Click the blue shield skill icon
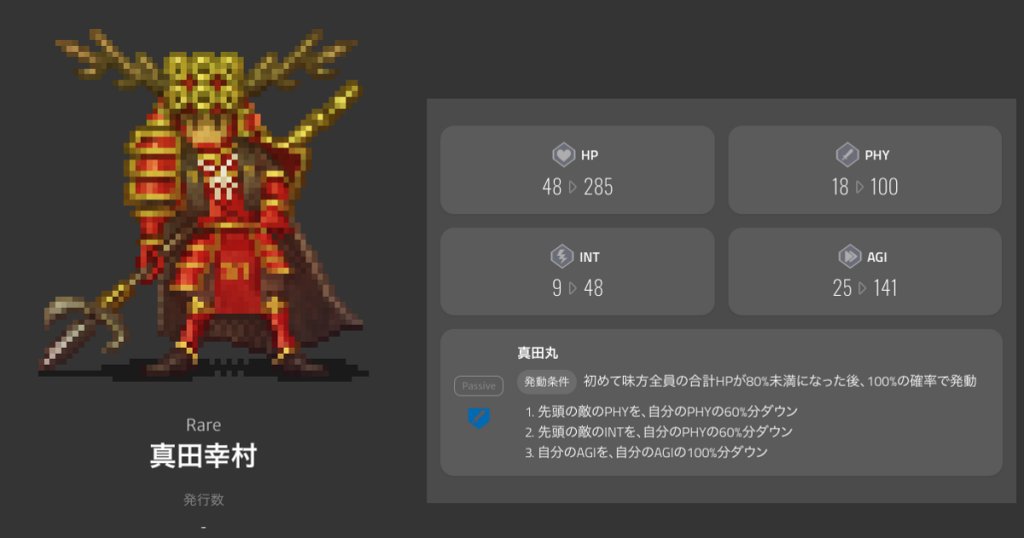Screen dimensions: 1024x538 [x=479, y=417]
